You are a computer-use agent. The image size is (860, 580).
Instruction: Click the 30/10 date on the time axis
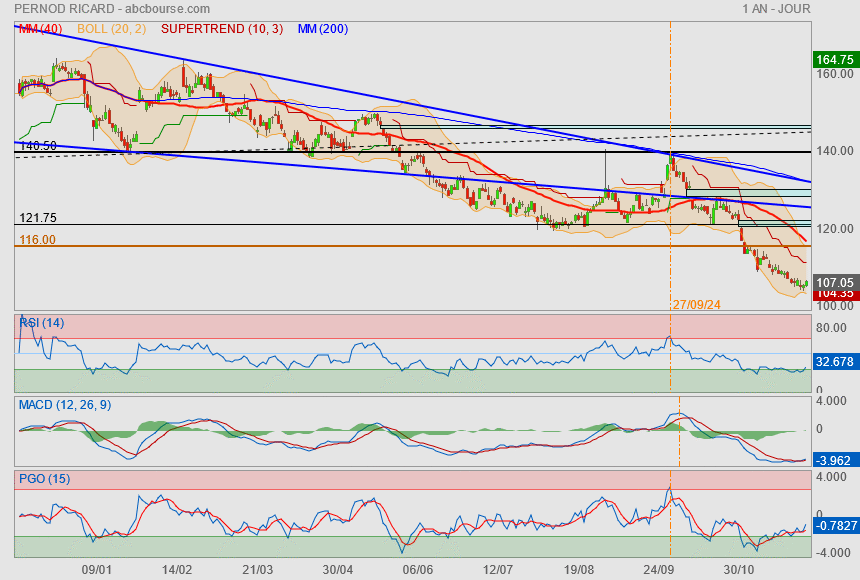(x=738, y=570)
